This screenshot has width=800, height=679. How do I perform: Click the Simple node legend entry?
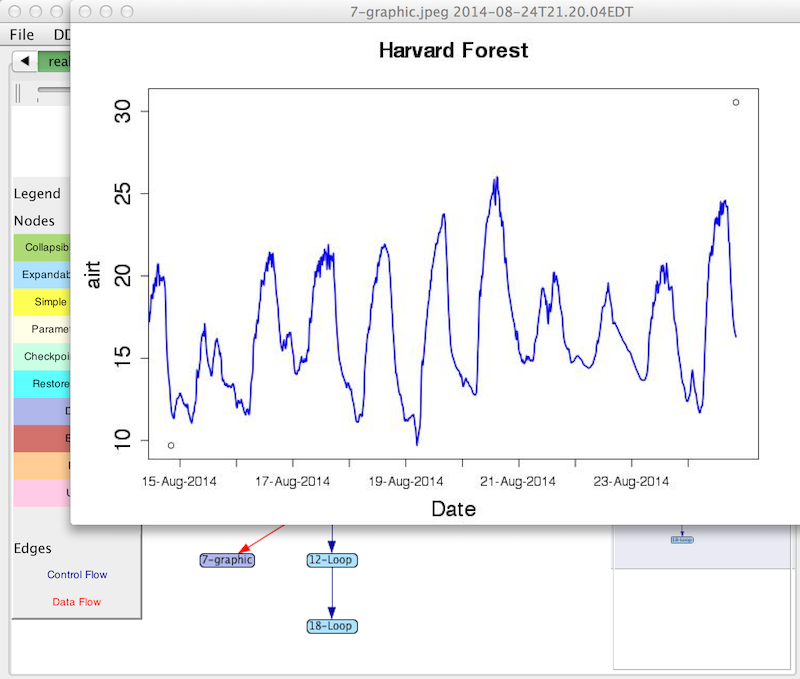42,302
